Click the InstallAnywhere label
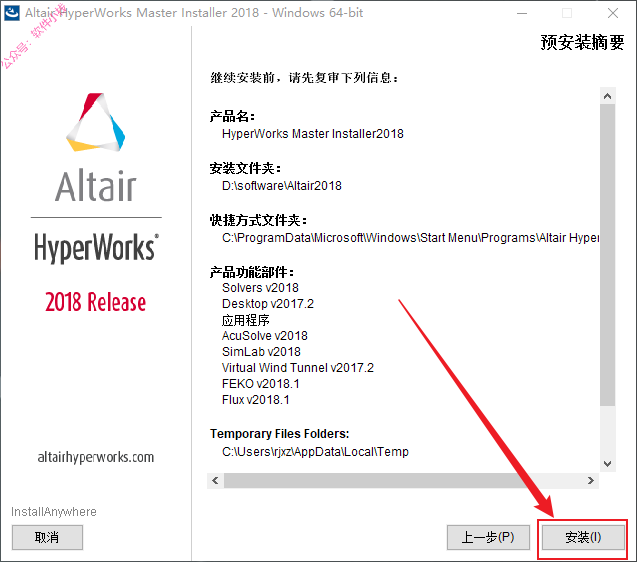Viewport: 637px width, 562px height. (x=54, y=512)
